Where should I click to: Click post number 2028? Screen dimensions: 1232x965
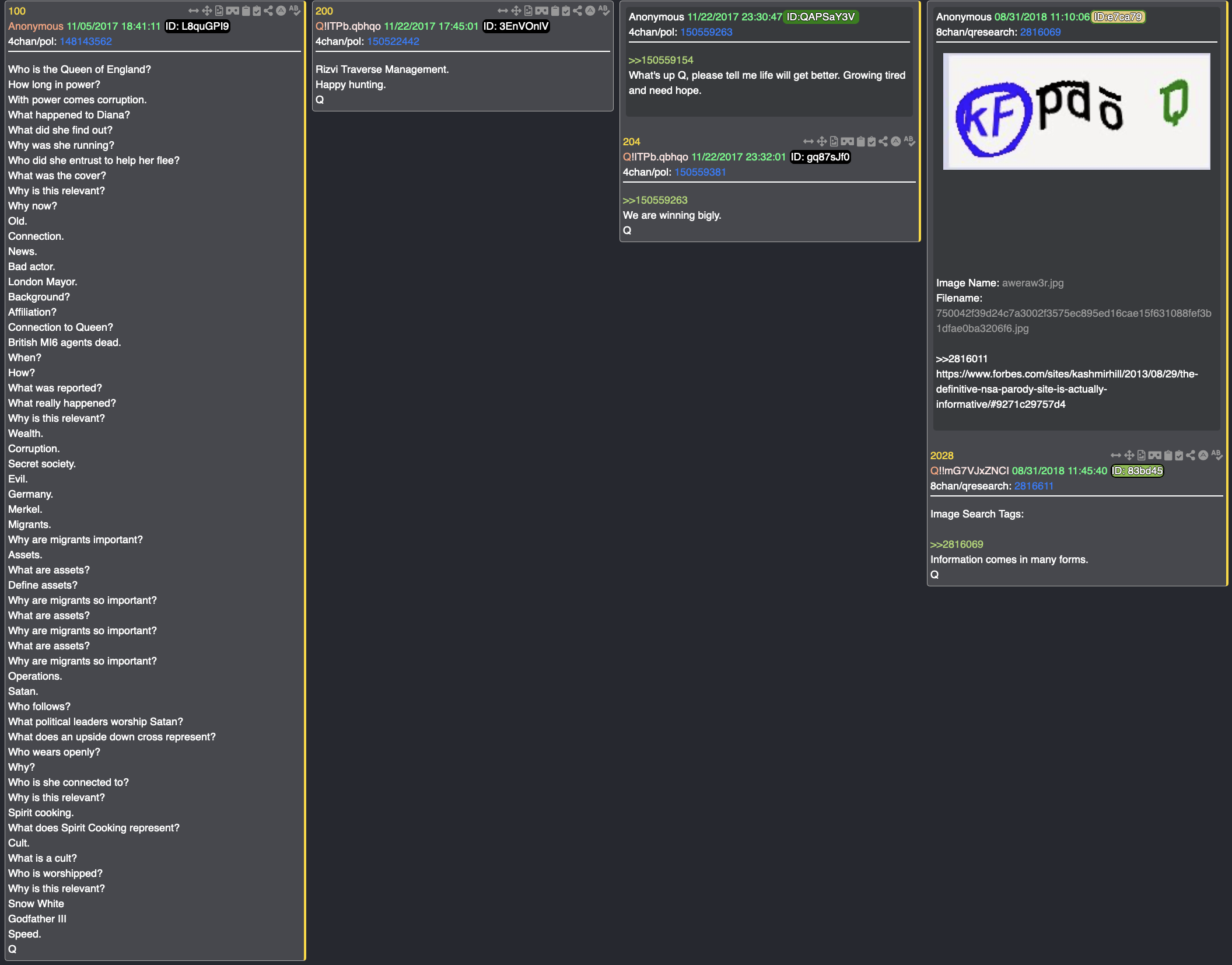coord(942,456)
